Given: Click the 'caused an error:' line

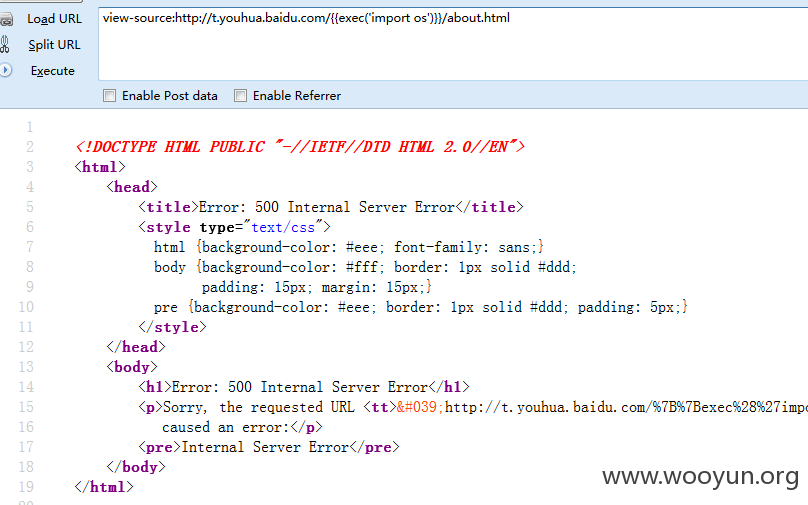Looking at the screenshot, I should click(x=242, y=427).
